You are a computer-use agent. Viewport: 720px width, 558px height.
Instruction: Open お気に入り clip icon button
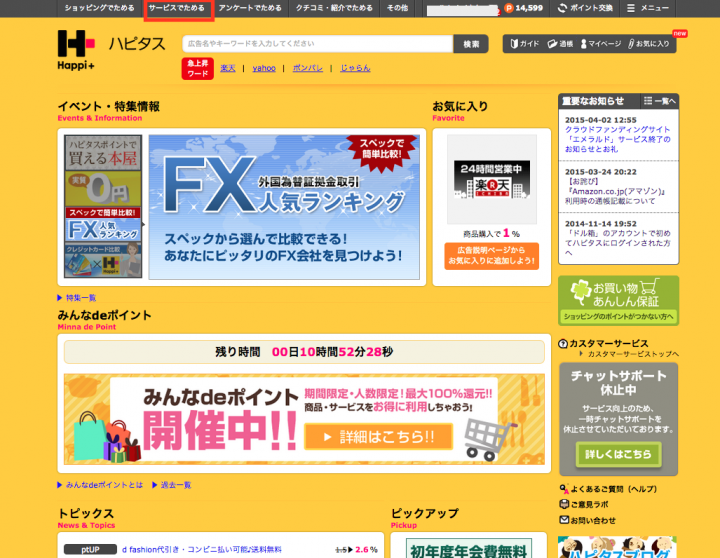pos(649,44)
